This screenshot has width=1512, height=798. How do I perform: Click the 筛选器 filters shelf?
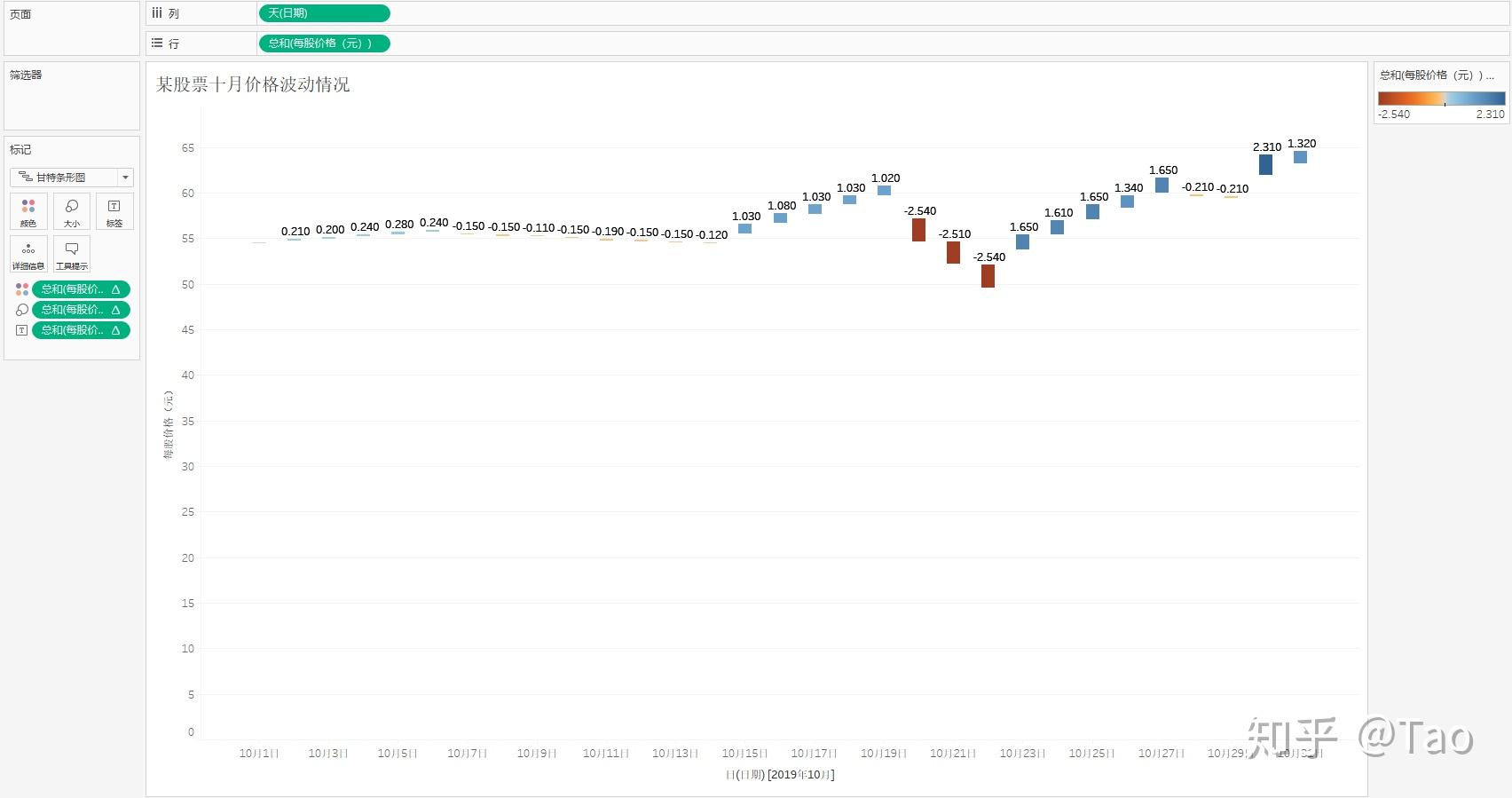[x=72, y=96]
